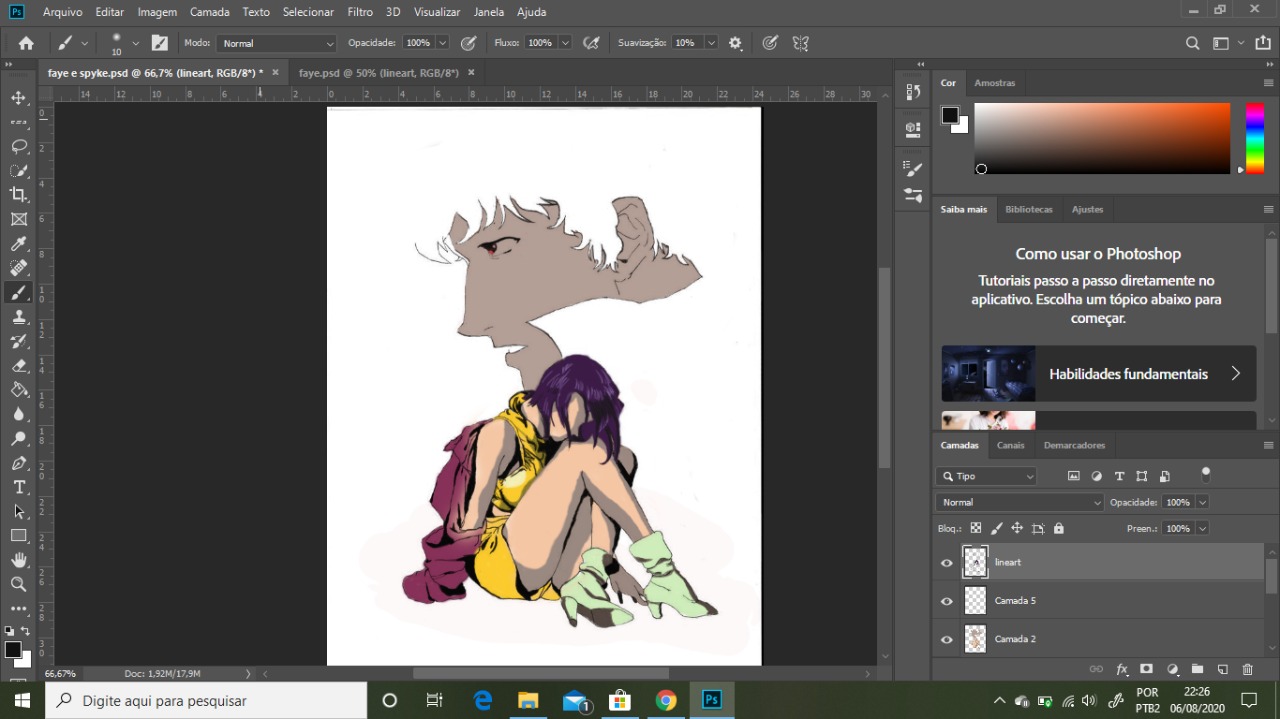Image resolution: width=1280 pixels, height=719 pixels.
Task: Select the Spot Healing Brush tool
Action: click(18, 268)
